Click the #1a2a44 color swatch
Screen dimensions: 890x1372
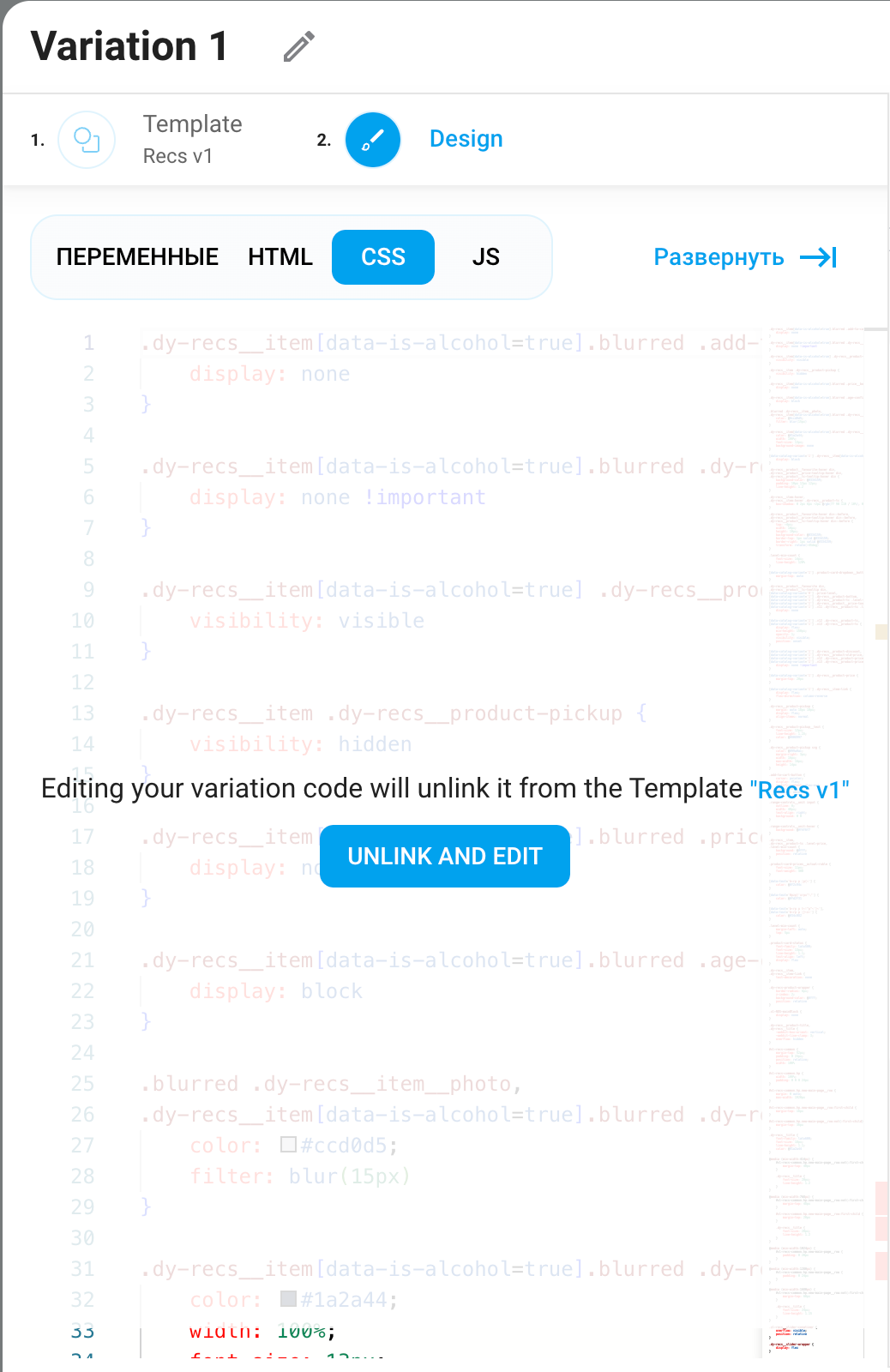(x=289, y=1299)
